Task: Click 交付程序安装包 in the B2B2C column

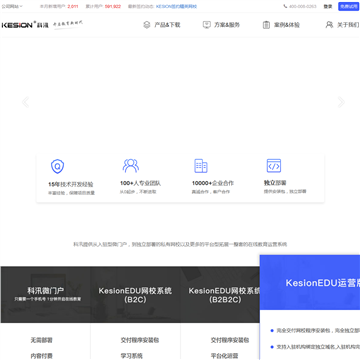Action: 230,340
